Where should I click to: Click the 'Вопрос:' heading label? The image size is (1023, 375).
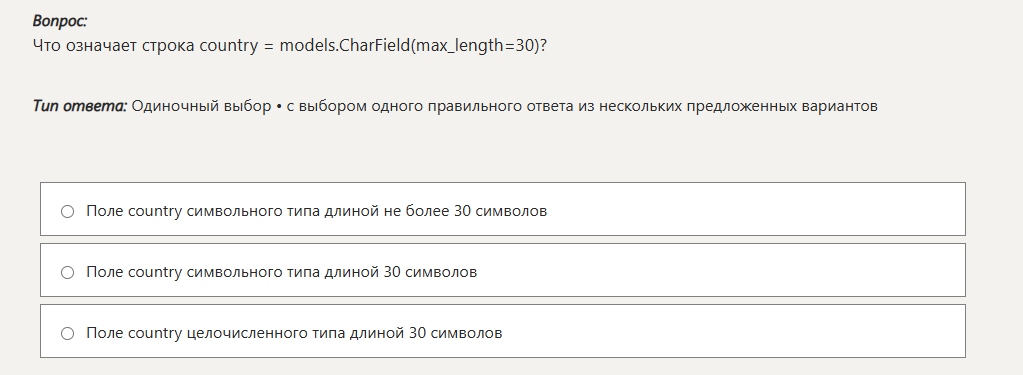[x=60, y=22]
